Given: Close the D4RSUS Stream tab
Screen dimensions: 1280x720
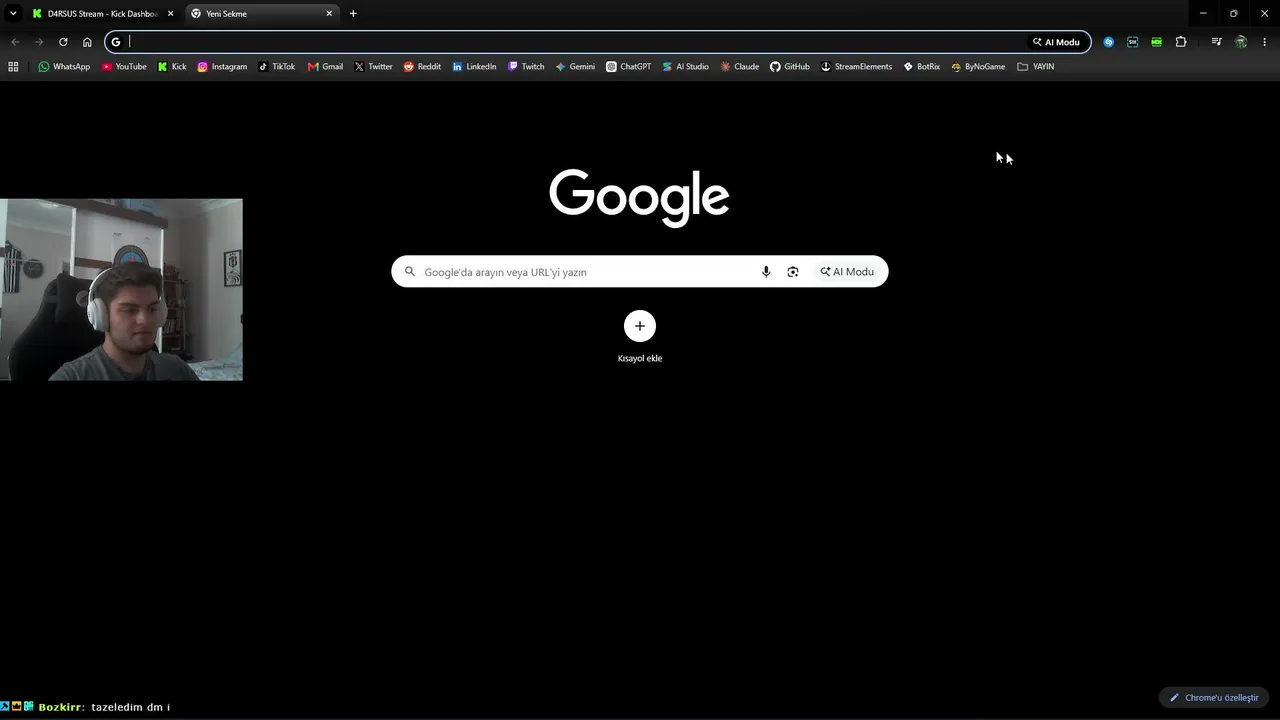Looking at the screenshot, I should 170,14.
